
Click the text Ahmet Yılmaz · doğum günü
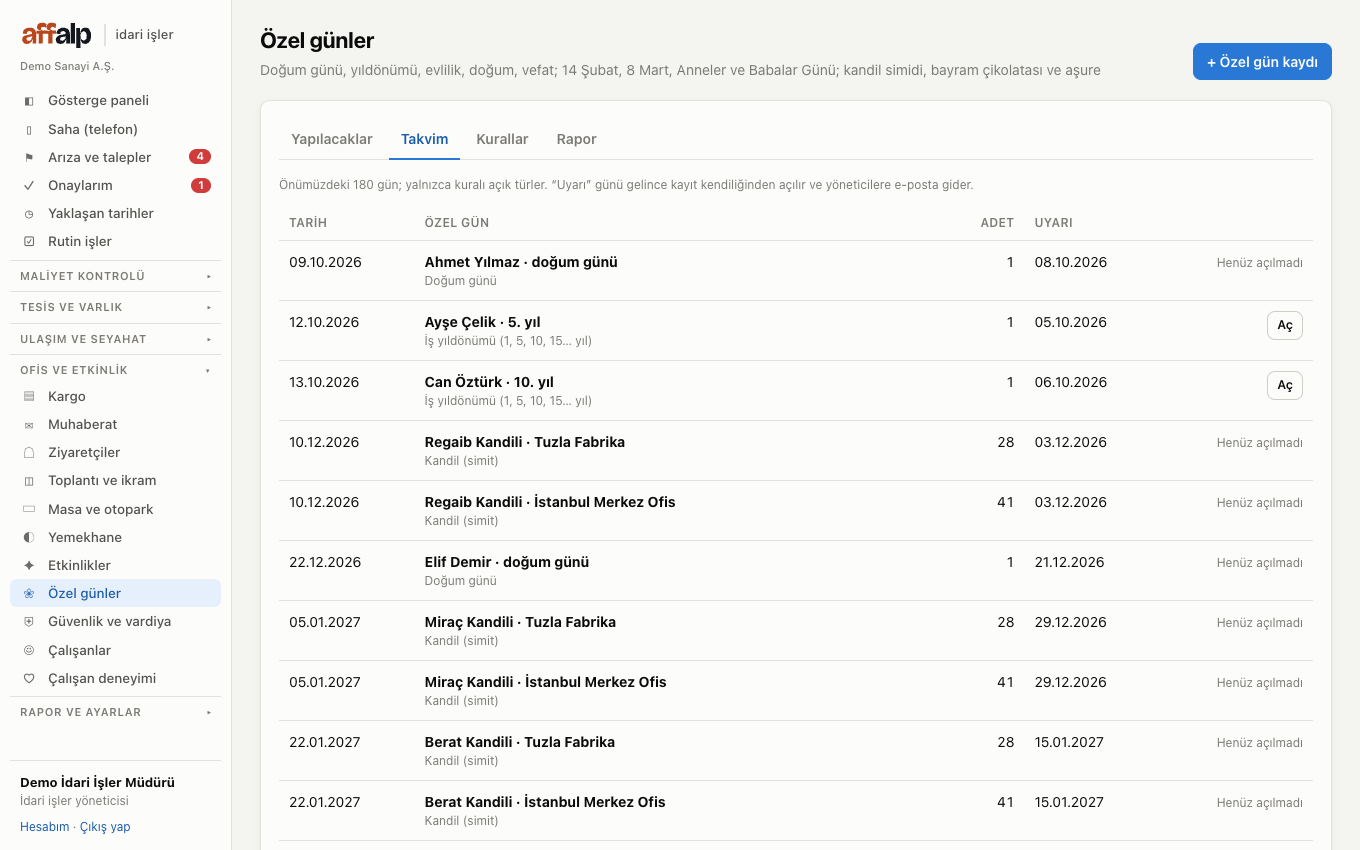(521, 262)
